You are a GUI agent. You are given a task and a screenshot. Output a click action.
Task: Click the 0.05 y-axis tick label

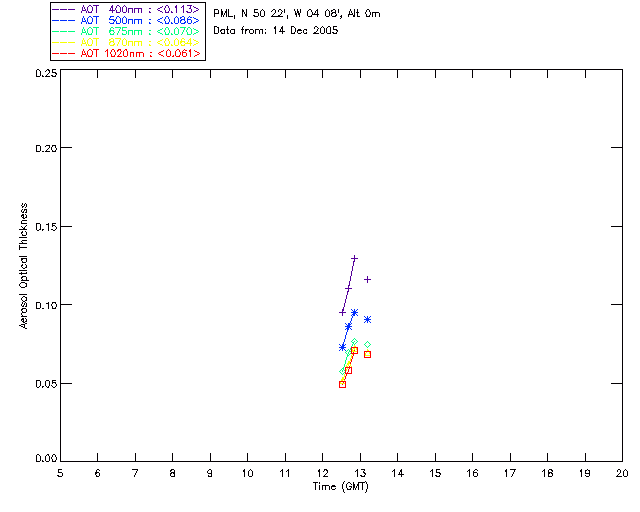pyautogui.click(x=46, y=384)
